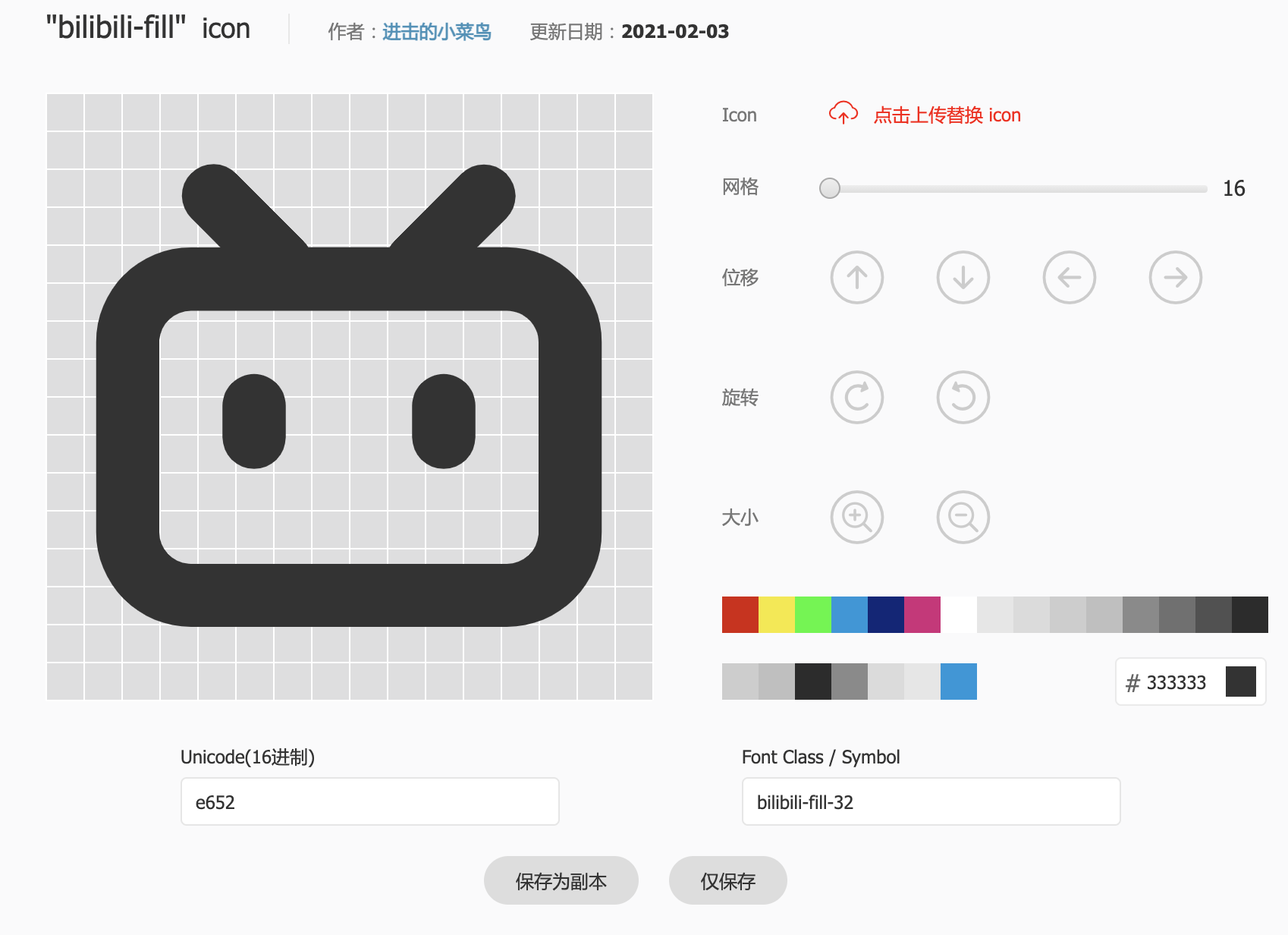Click the cloud upload icon
1288x935 pixels.
click(843, 113)
